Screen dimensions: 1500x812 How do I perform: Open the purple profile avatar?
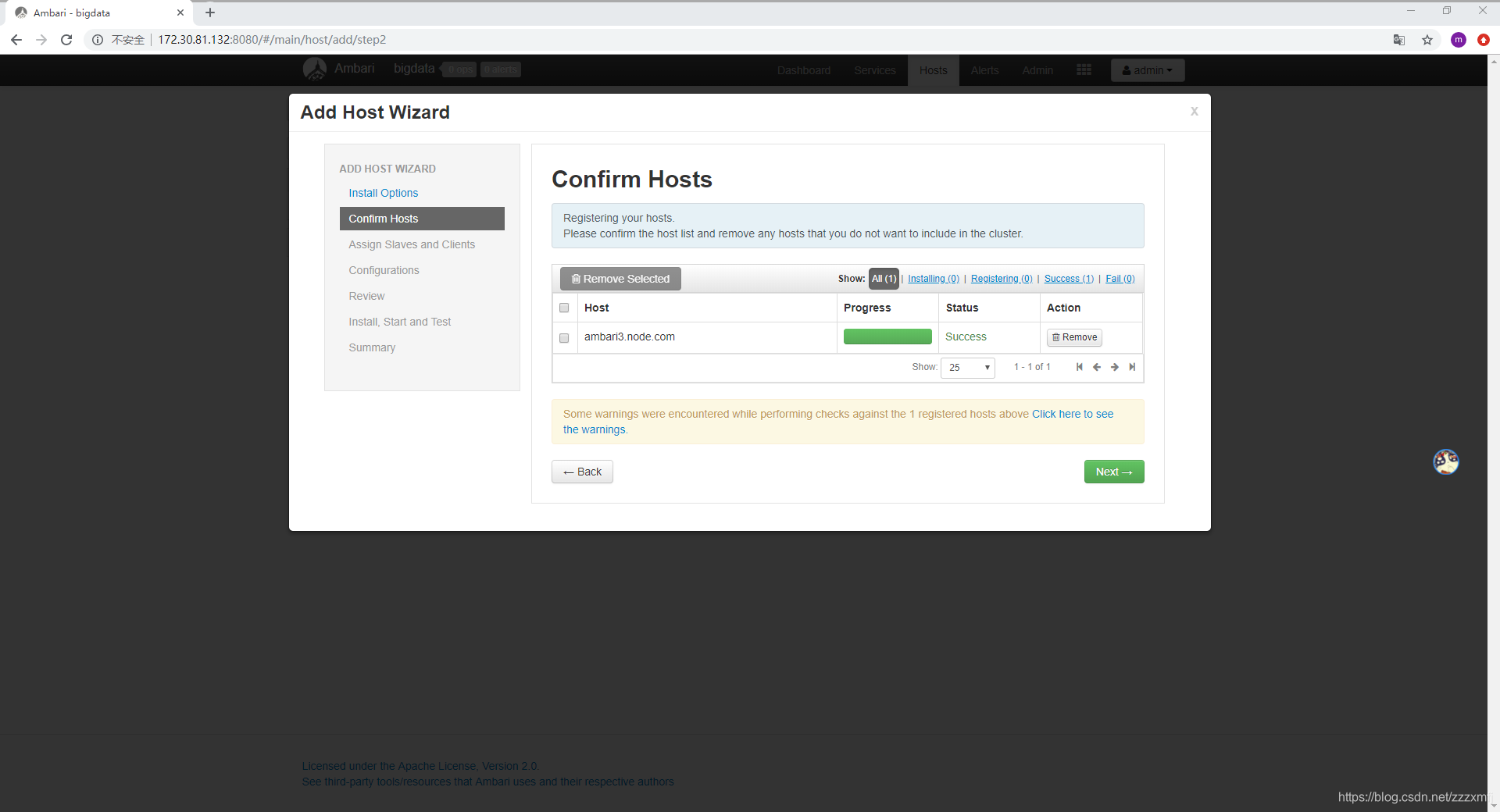[x=1459, y=40]
